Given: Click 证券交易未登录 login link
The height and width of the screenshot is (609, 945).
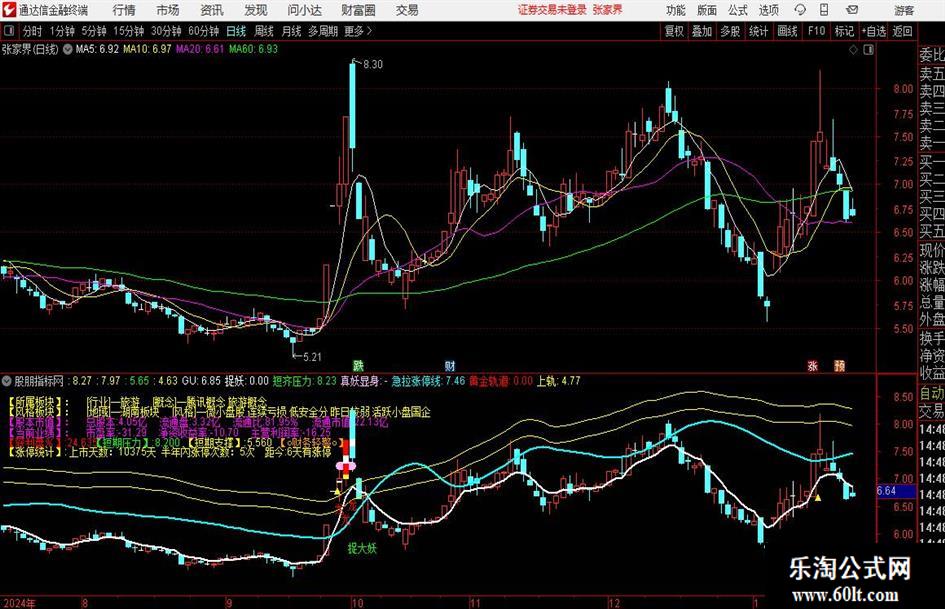Looking at the screenshot, I should point(552,10).
